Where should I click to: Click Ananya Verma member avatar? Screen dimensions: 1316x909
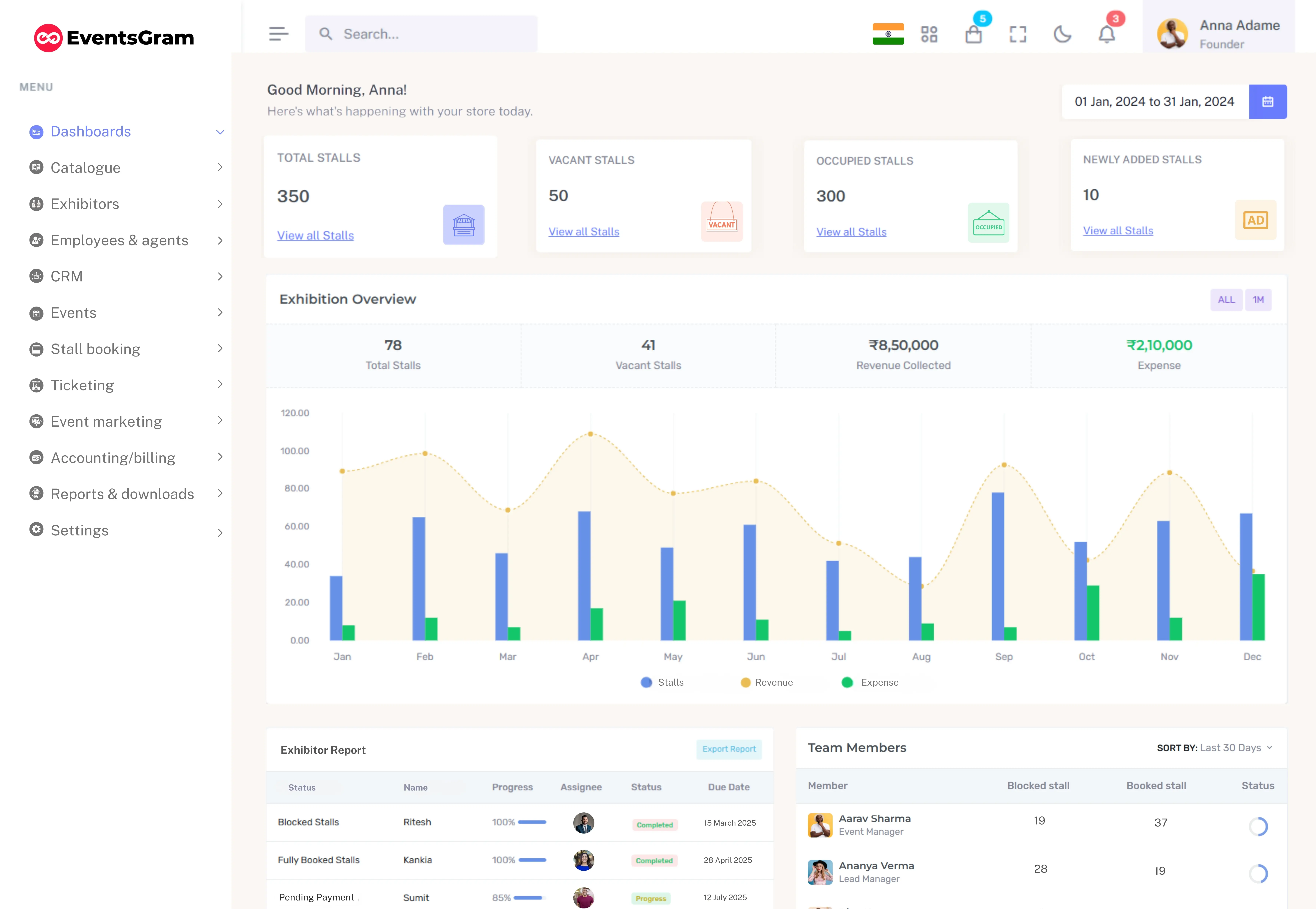click(x=820, y=872)
